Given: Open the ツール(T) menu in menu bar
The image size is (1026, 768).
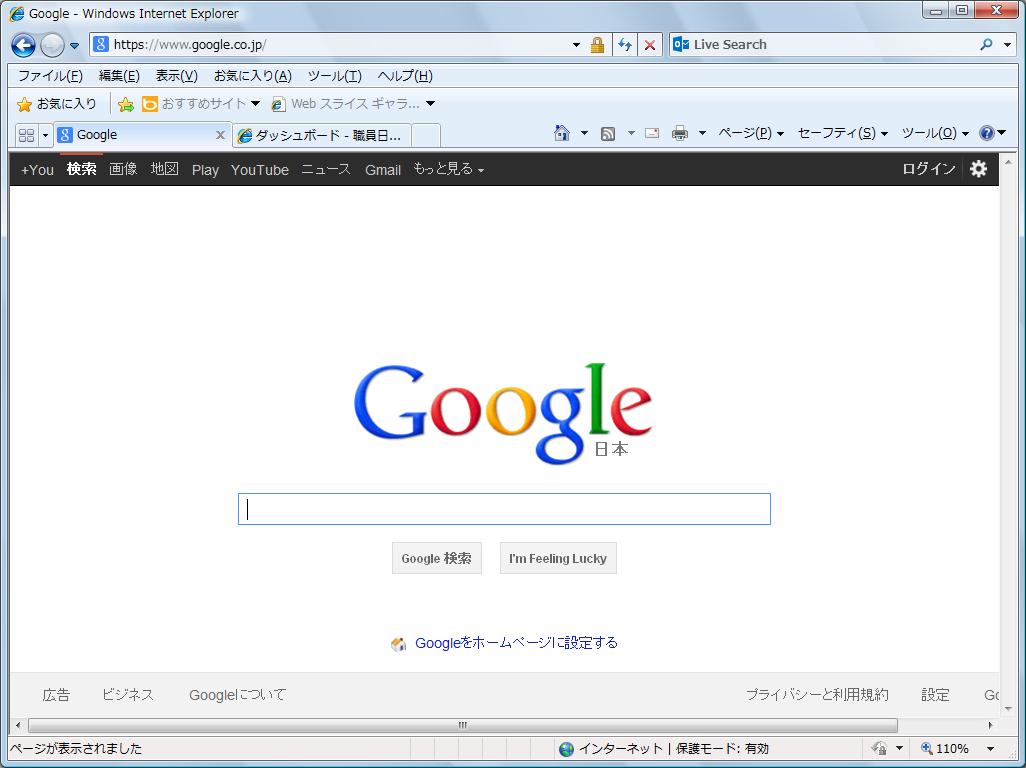Looking at the screenshot, I should (x=334, y=76).
